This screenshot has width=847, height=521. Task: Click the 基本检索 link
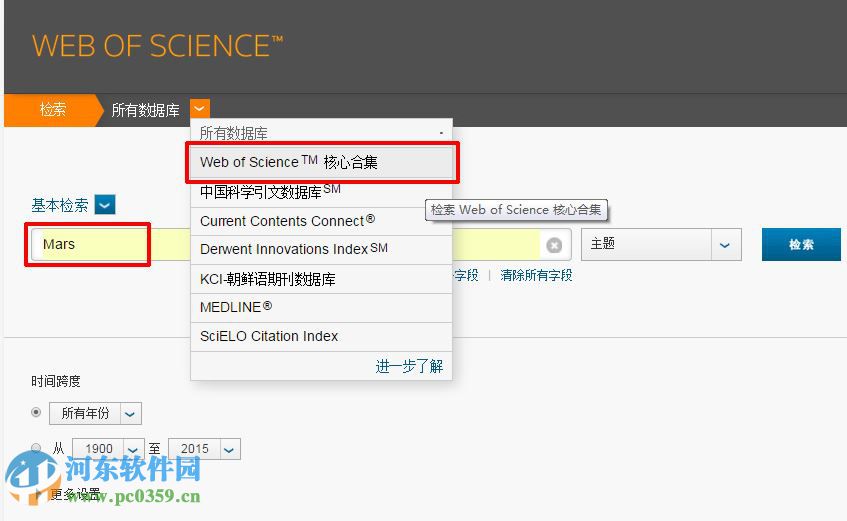point(59,205)
